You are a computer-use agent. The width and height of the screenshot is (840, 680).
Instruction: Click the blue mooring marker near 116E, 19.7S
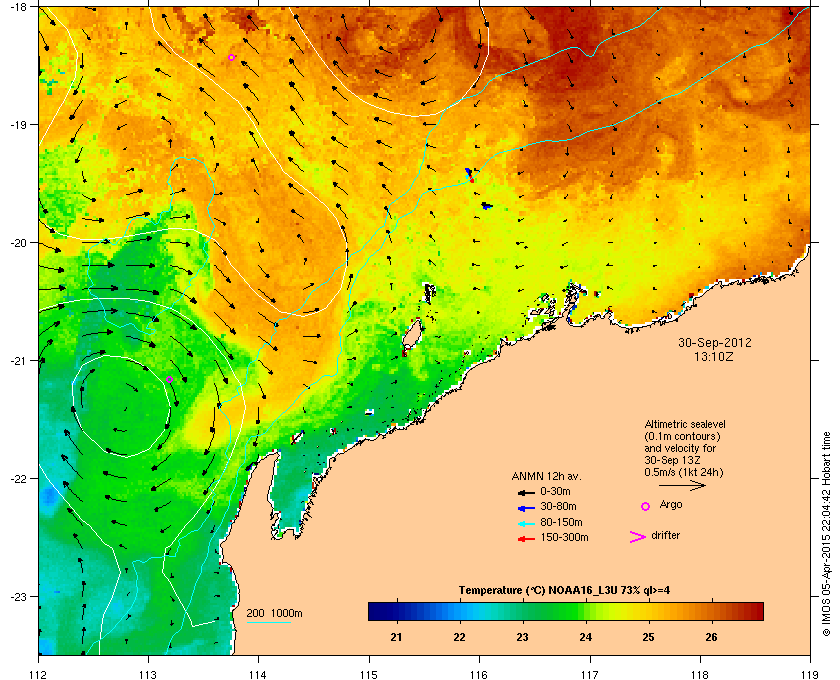(486, 206)
